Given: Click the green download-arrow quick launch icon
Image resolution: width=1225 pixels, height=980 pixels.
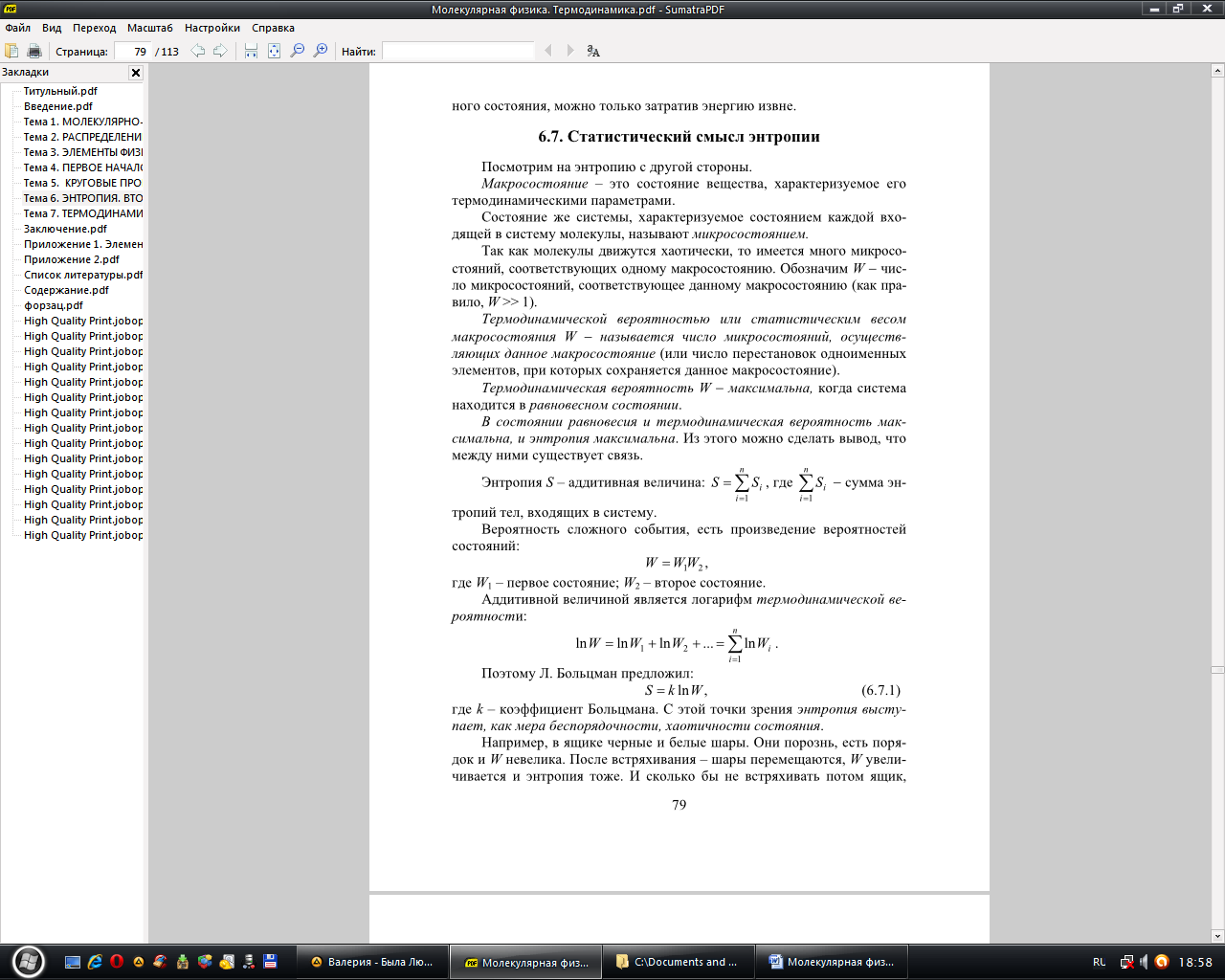Looking at the screenshot, I should click(x=183, y=962).
